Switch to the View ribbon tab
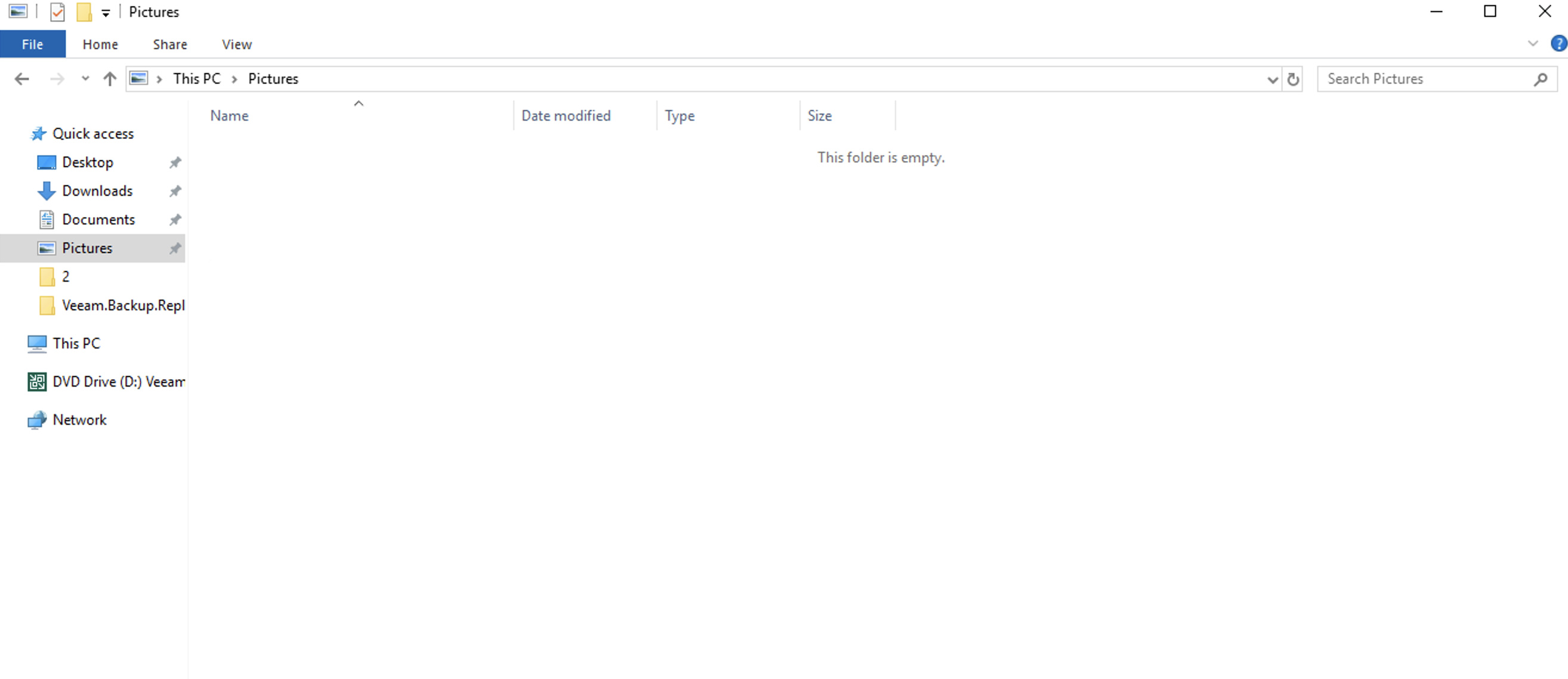 point(236,45)
